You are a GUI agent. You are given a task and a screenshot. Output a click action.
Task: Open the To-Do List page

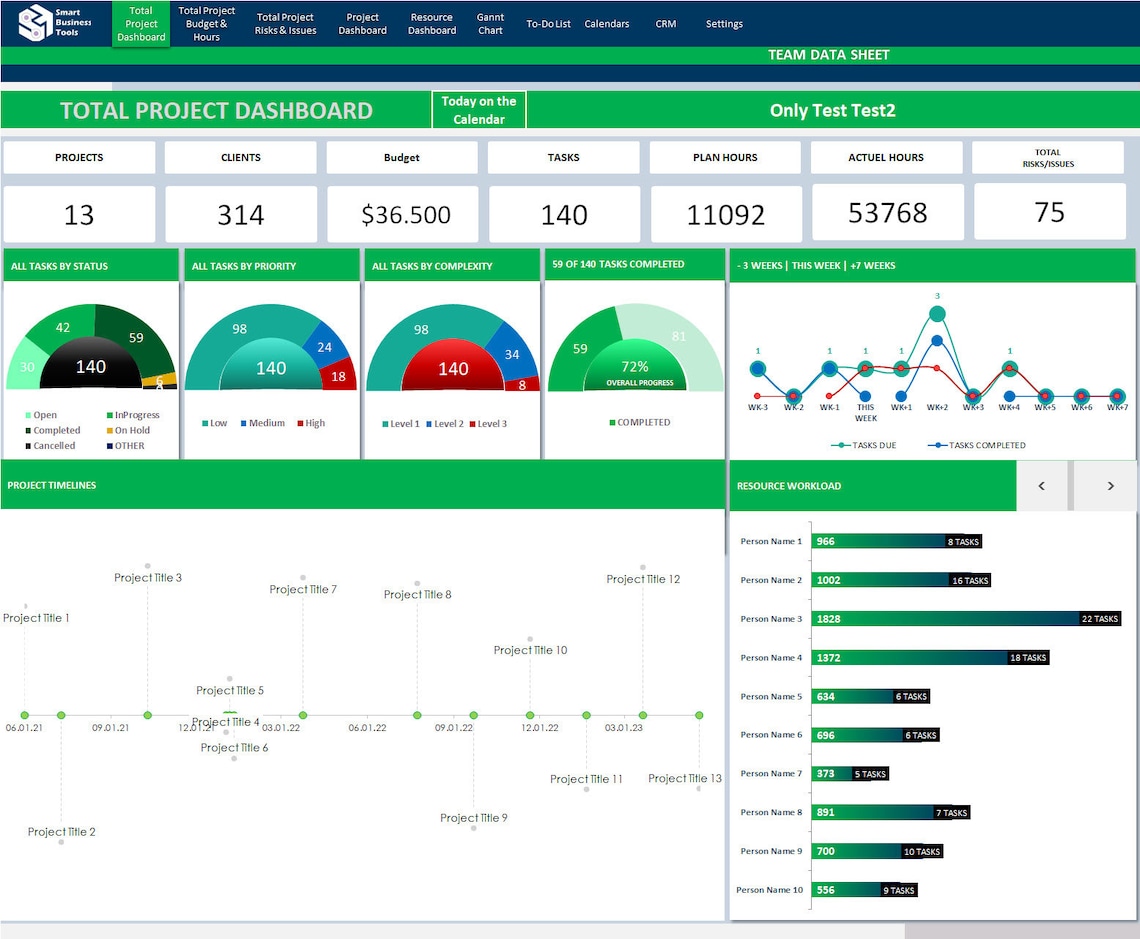pos(548,24)
